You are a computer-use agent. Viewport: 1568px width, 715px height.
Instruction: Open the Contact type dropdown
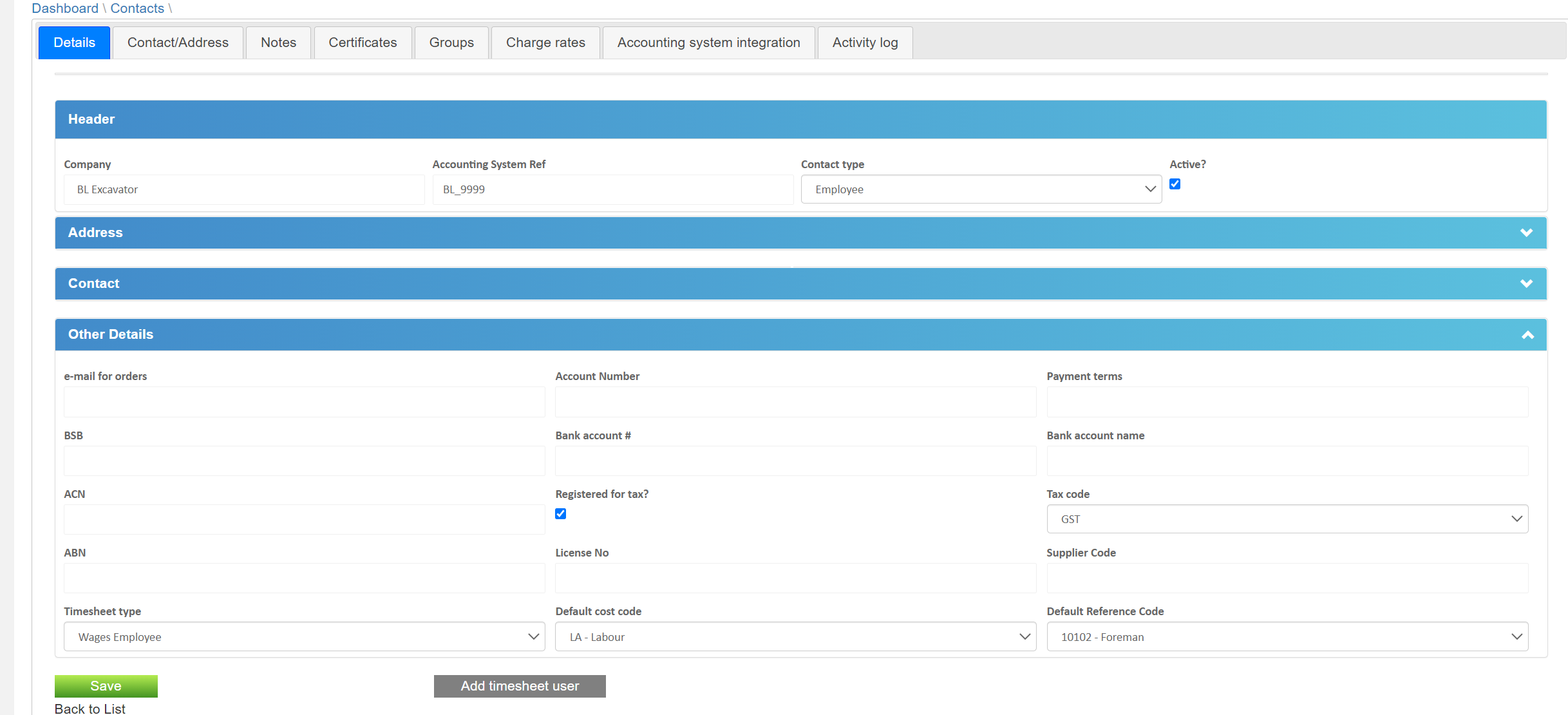click(x=981, y=189)
